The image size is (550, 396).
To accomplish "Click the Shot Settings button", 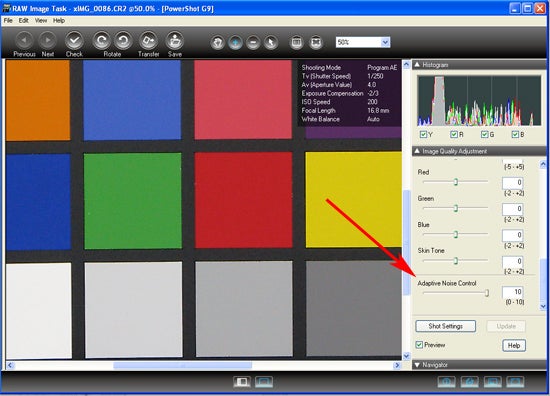I will 445,326.
